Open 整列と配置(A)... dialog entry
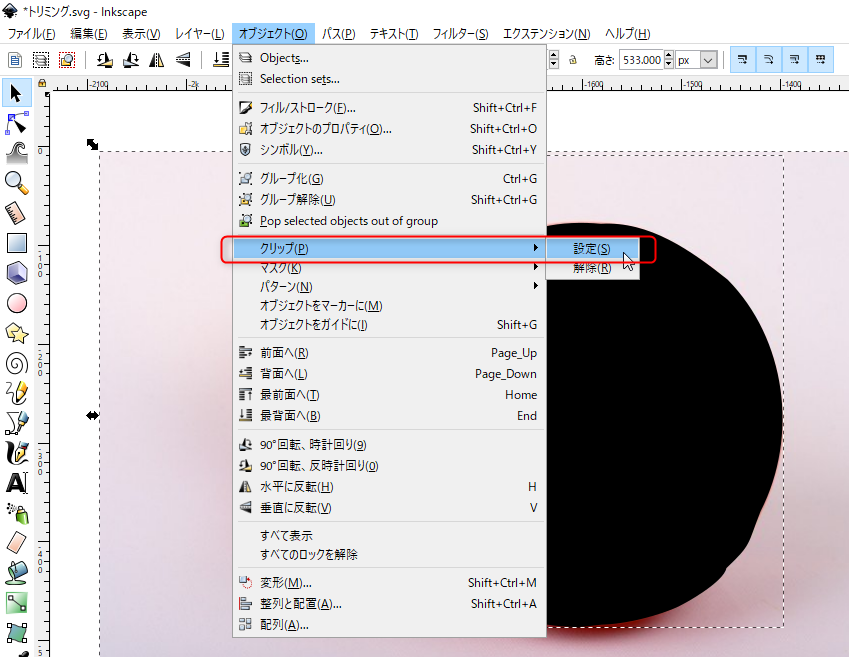Image resolution: width=849 pixels, height=657 pixels. point(389,604)
